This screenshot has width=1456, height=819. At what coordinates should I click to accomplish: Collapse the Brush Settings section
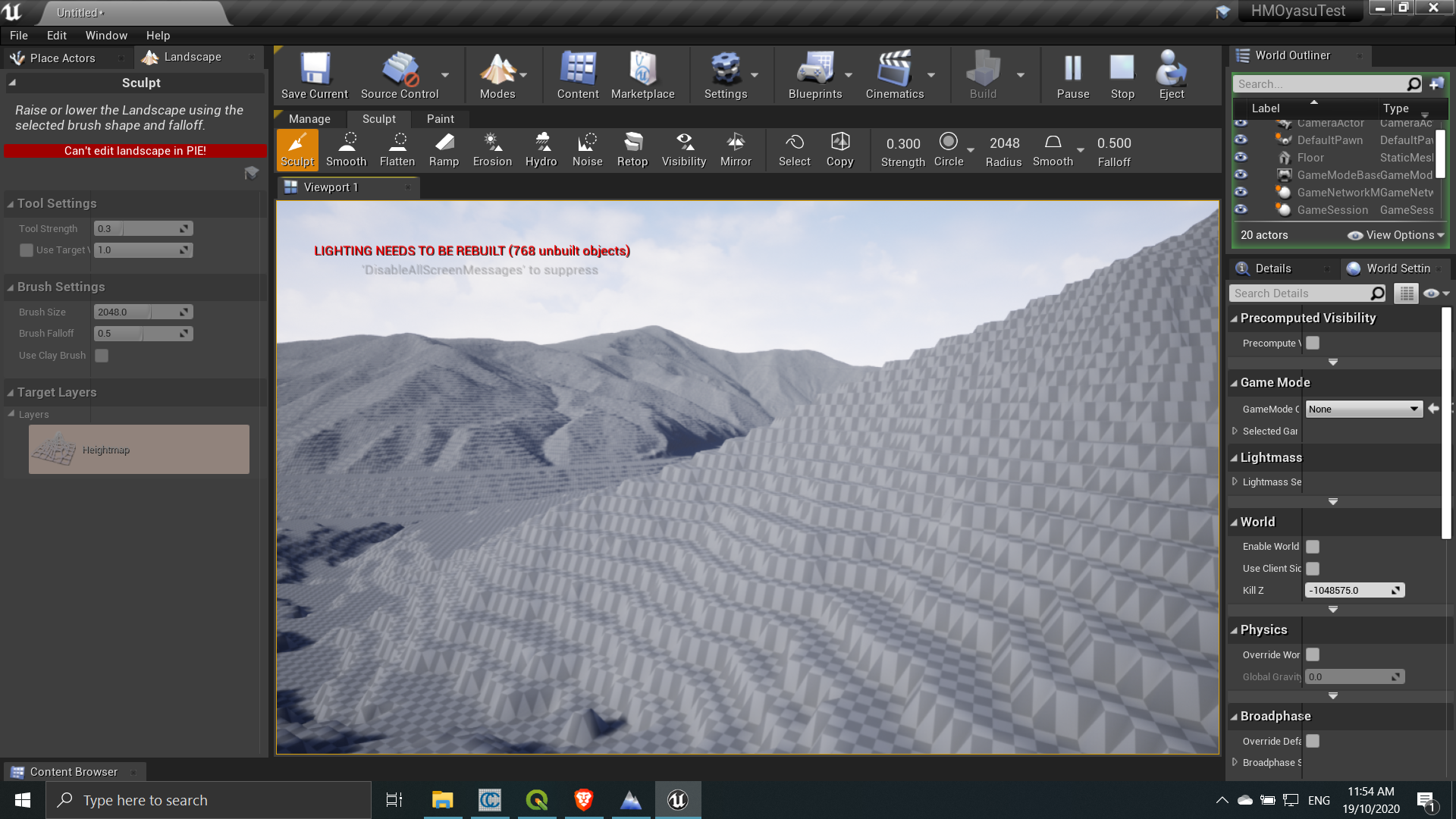10,287
